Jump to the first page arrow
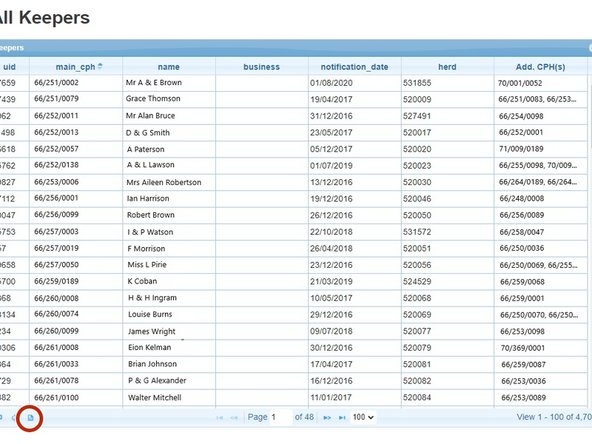 coord(219,418)
